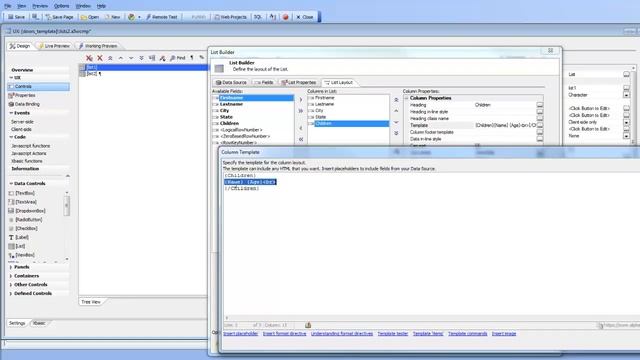Click the move down arrow icon in the tree toolbar
This screenshot has height=360, width=640.
(131, 58)
